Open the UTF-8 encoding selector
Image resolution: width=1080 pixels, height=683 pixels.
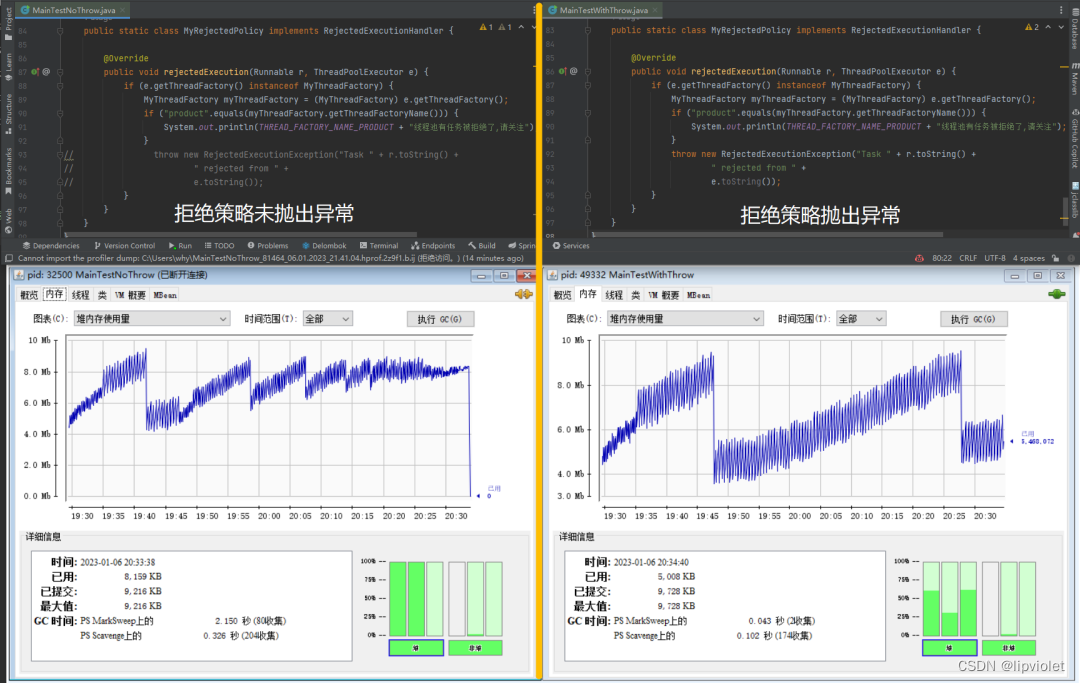click(995, 258)
